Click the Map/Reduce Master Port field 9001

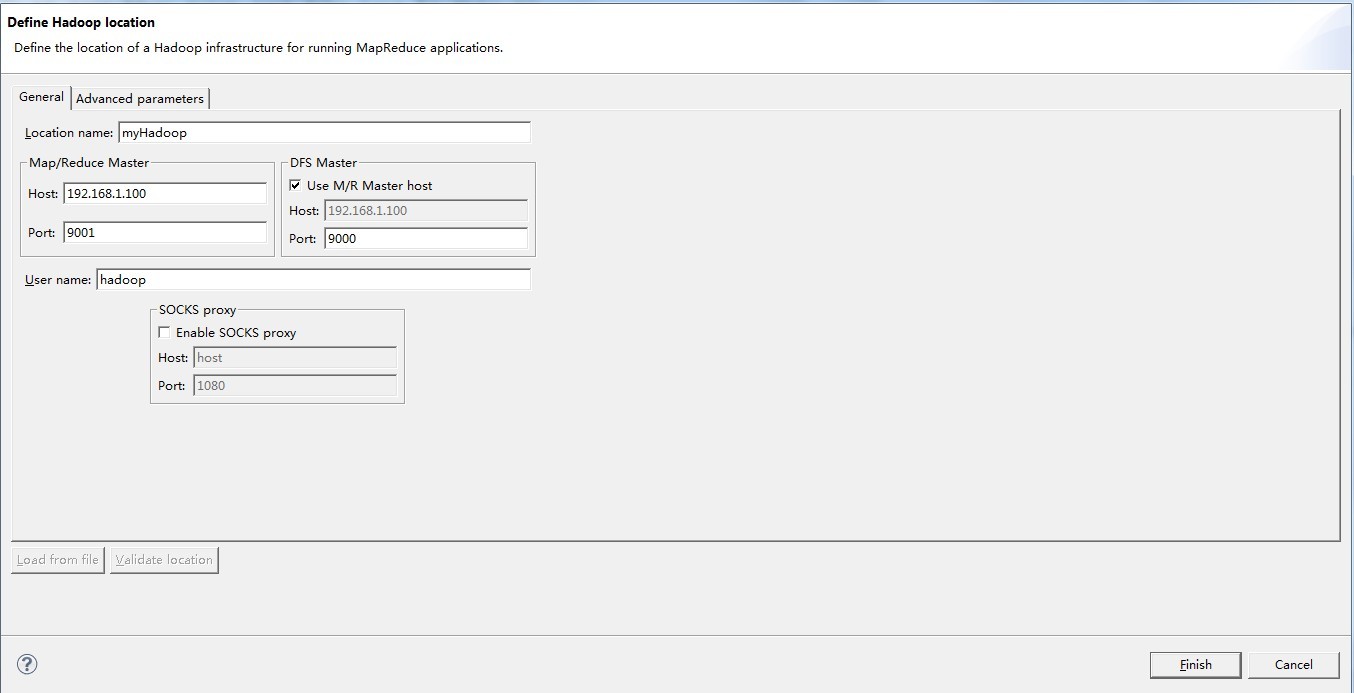coord(165,233)
